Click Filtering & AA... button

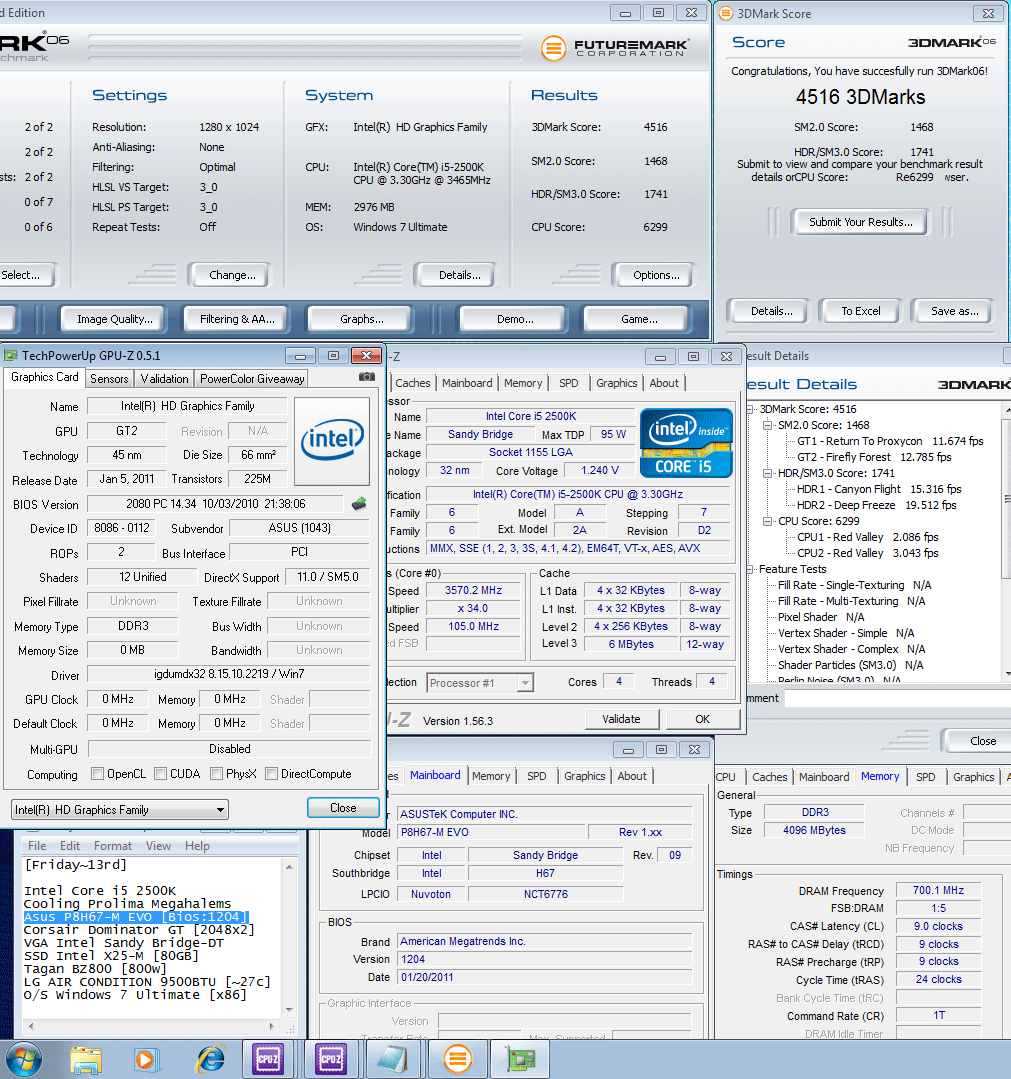point(237,319)
